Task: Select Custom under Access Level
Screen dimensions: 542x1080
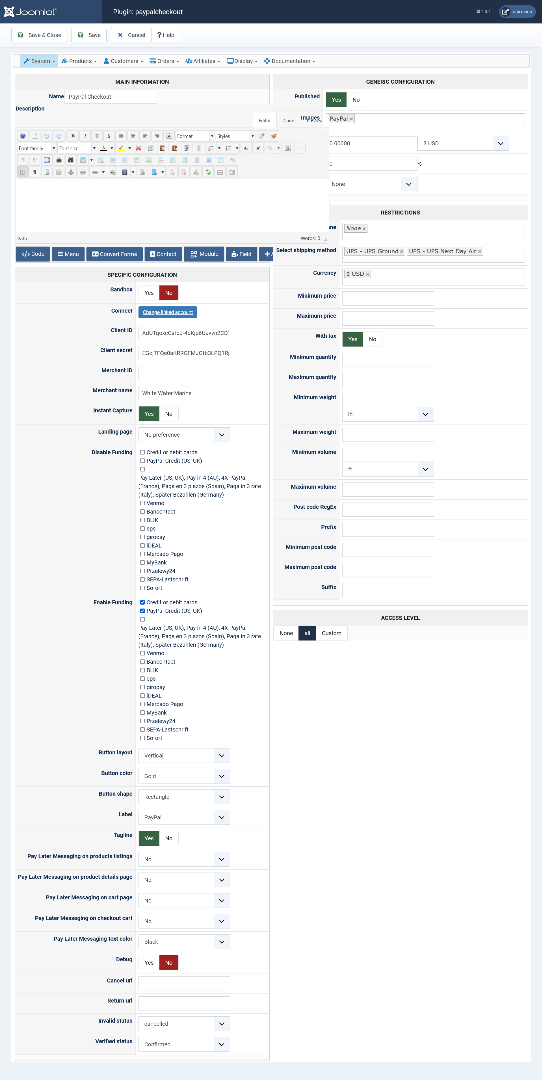Action: (332, 633)
